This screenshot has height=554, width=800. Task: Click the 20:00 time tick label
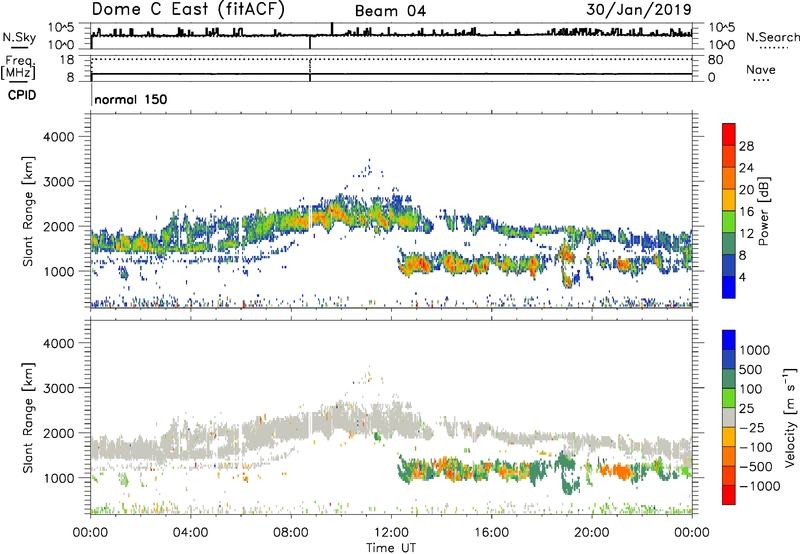pyautogui.click(x=591, y=533)
